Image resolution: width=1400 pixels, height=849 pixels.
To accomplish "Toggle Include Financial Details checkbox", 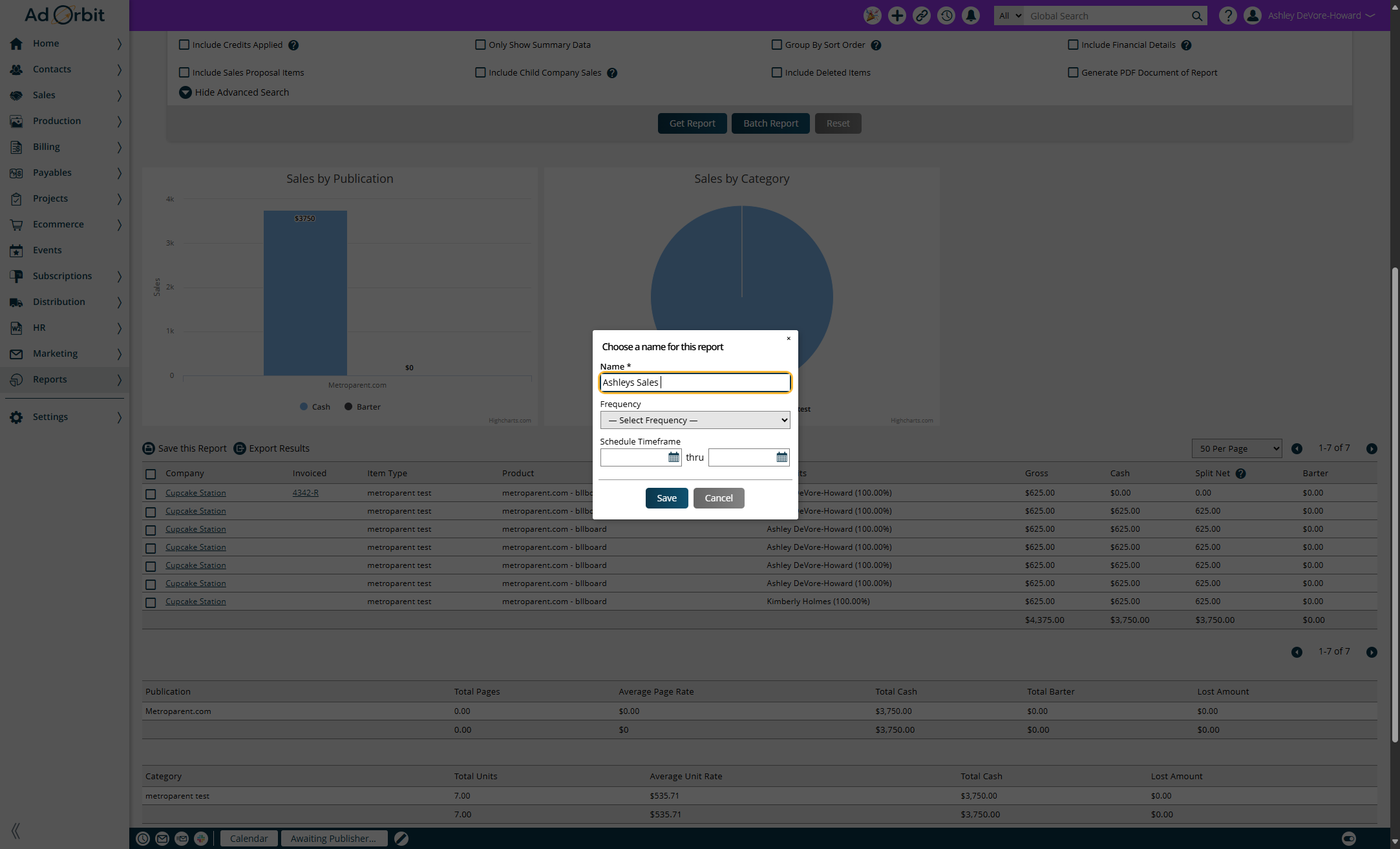I will click(1073, 45).
